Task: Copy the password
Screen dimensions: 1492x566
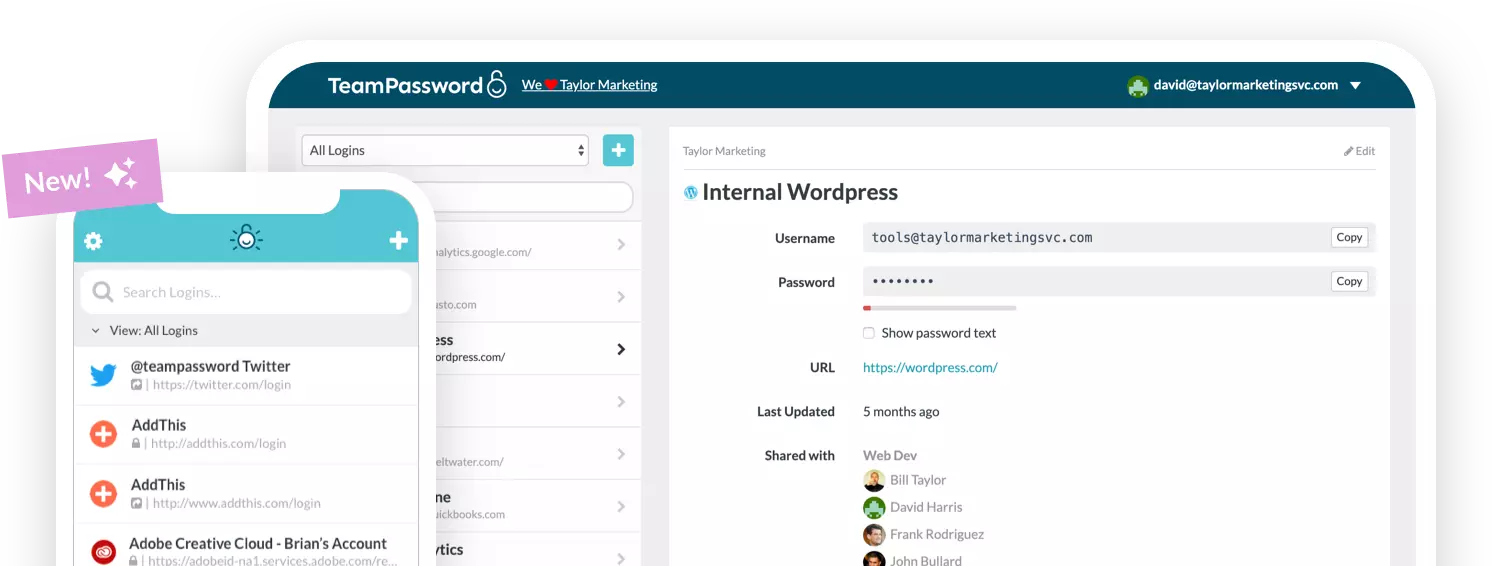Action: (1349, 281)
